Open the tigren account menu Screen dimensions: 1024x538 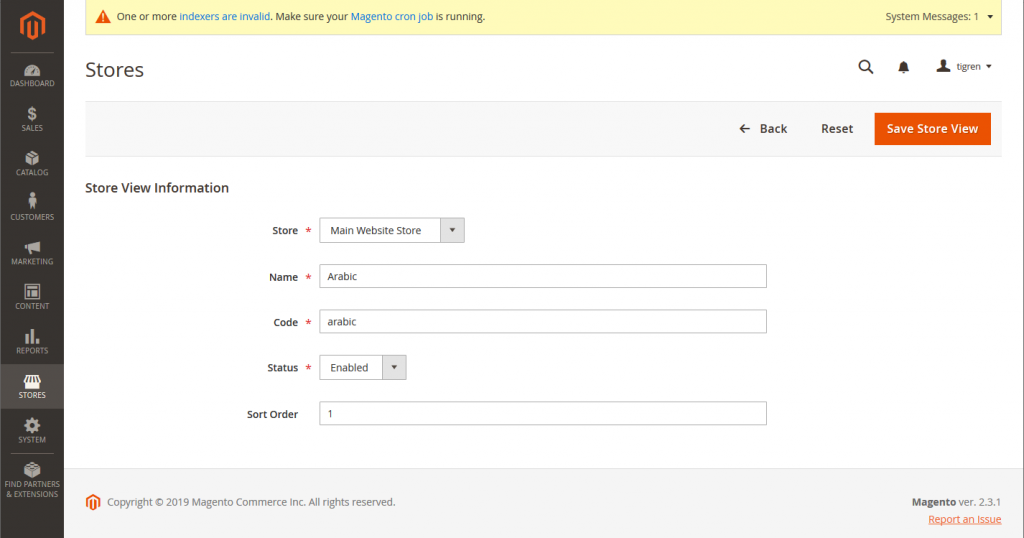[x=964, y=67]
